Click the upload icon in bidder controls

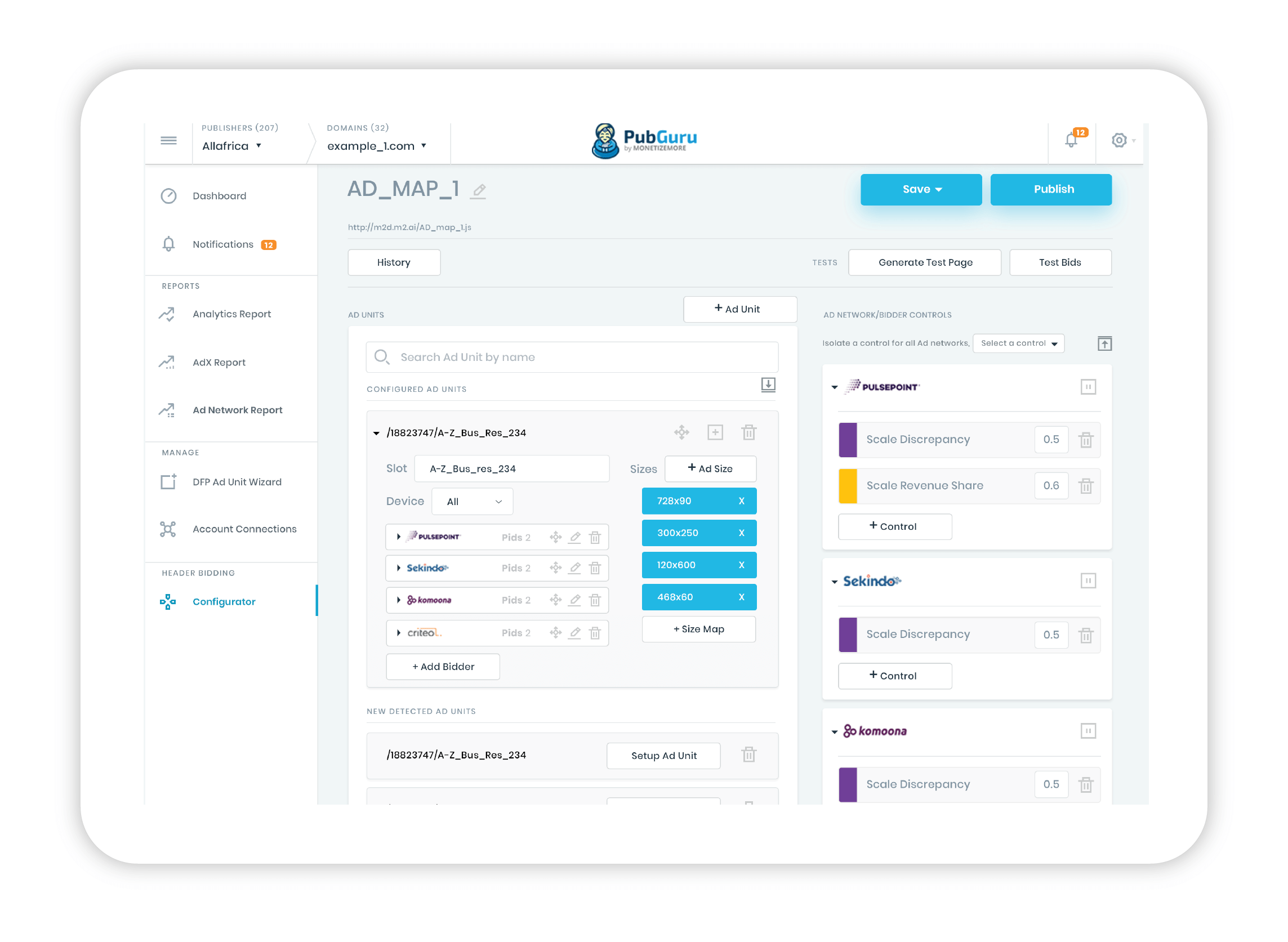(1104, 343)
